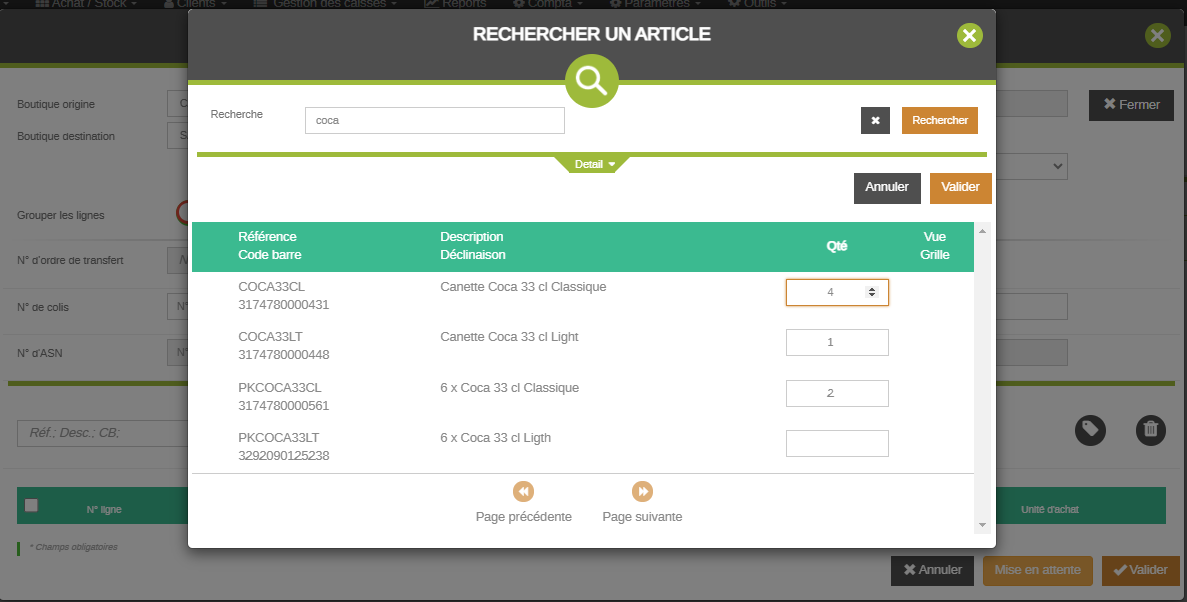Viewport: 1187px width, 602px height.
Task: Cancel the article search with Annuler
Action: click(x=886, y=188)
